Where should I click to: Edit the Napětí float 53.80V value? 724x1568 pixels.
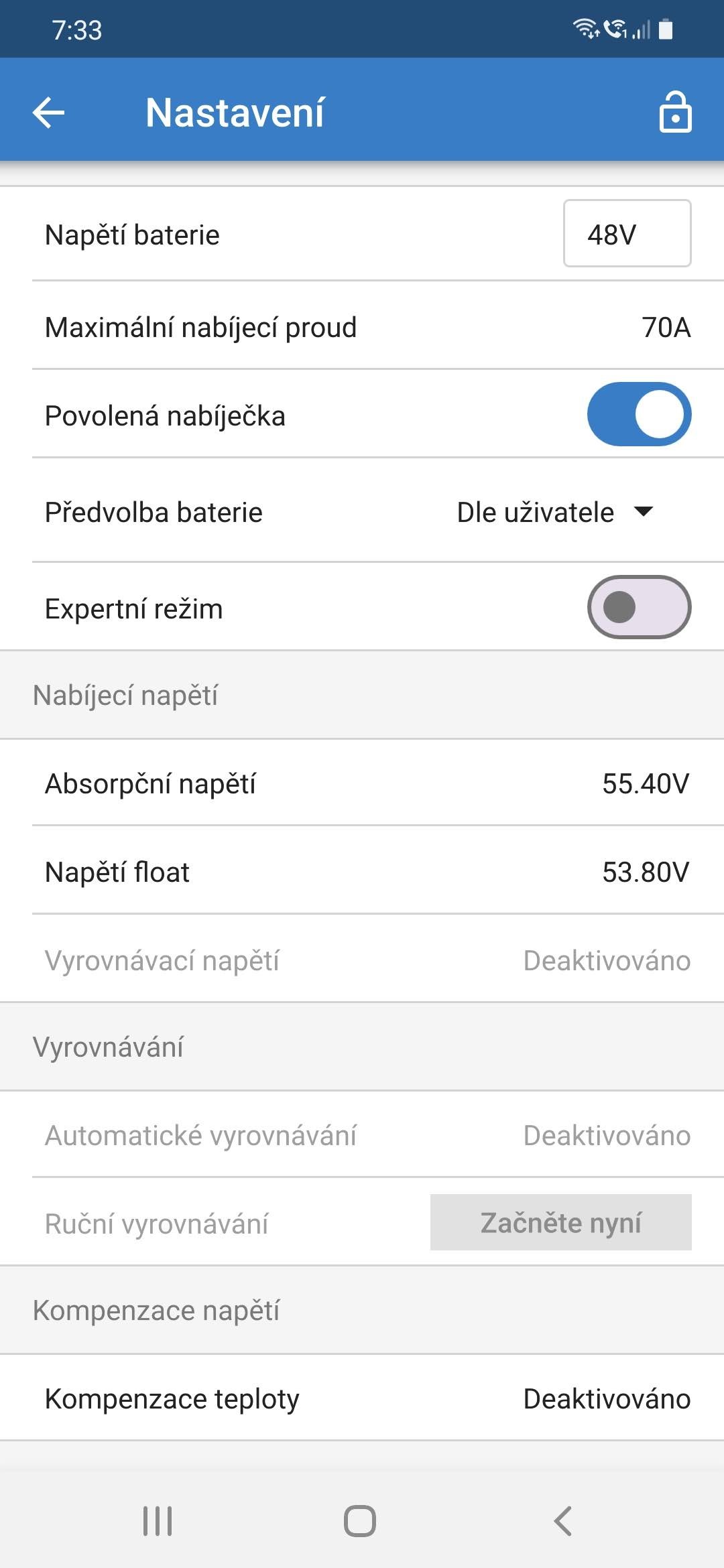[645, 872]
